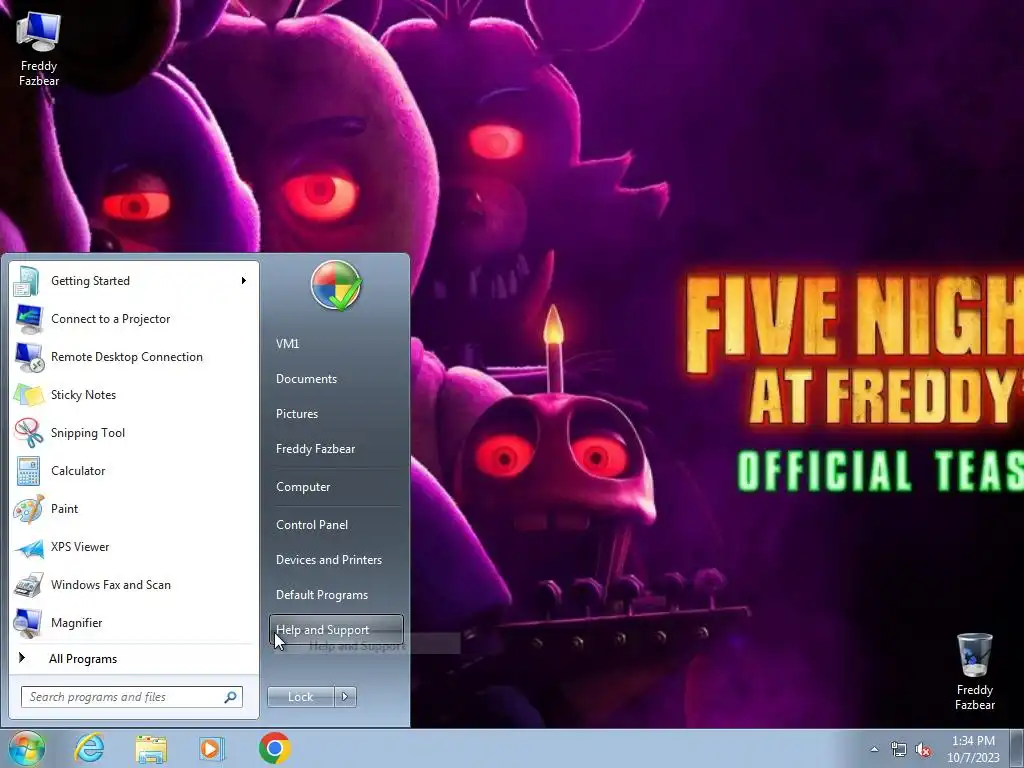Click the user account picture
The image size is (1024, 768).
tap(336, 285)
